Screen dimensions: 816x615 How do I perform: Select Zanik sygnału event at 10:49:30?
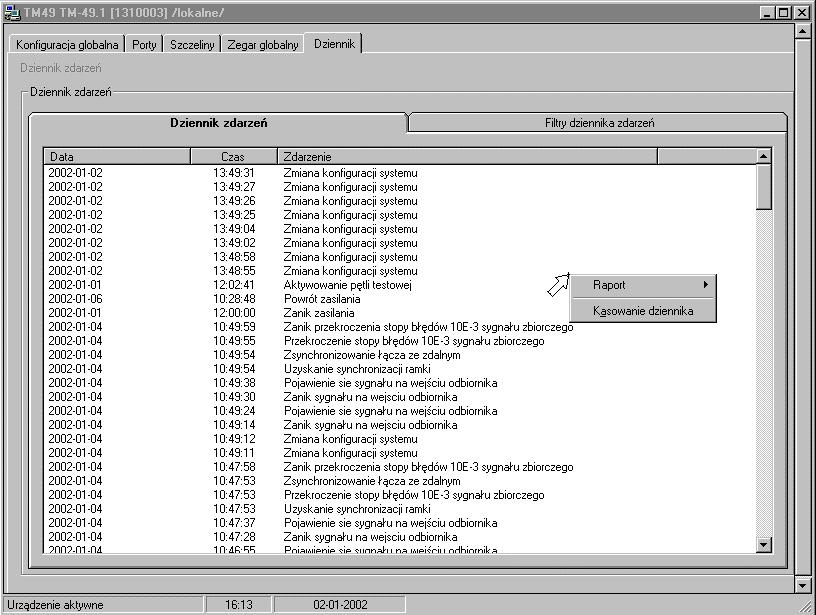[x=400, y=398]
